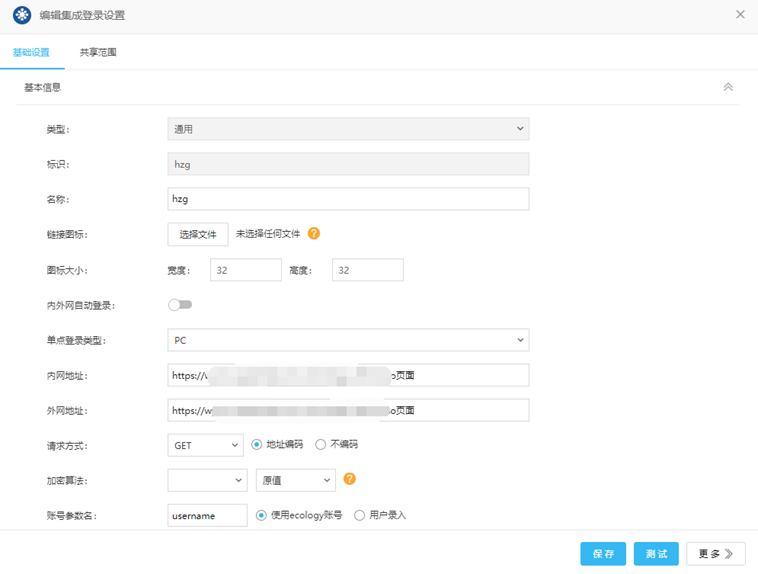Click the 宽度 input field
This screenshot has height=574, width=758.
[246, 270]
